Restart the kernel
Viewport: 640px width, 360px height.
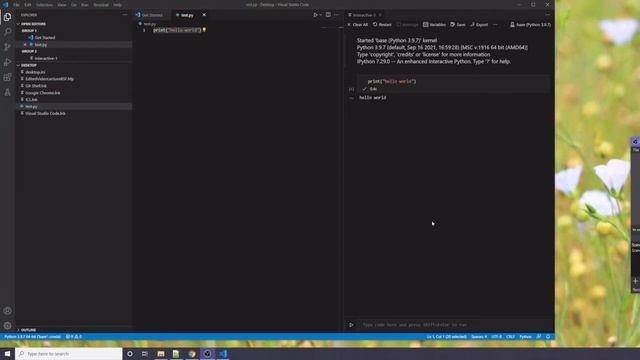click(382, 24)
